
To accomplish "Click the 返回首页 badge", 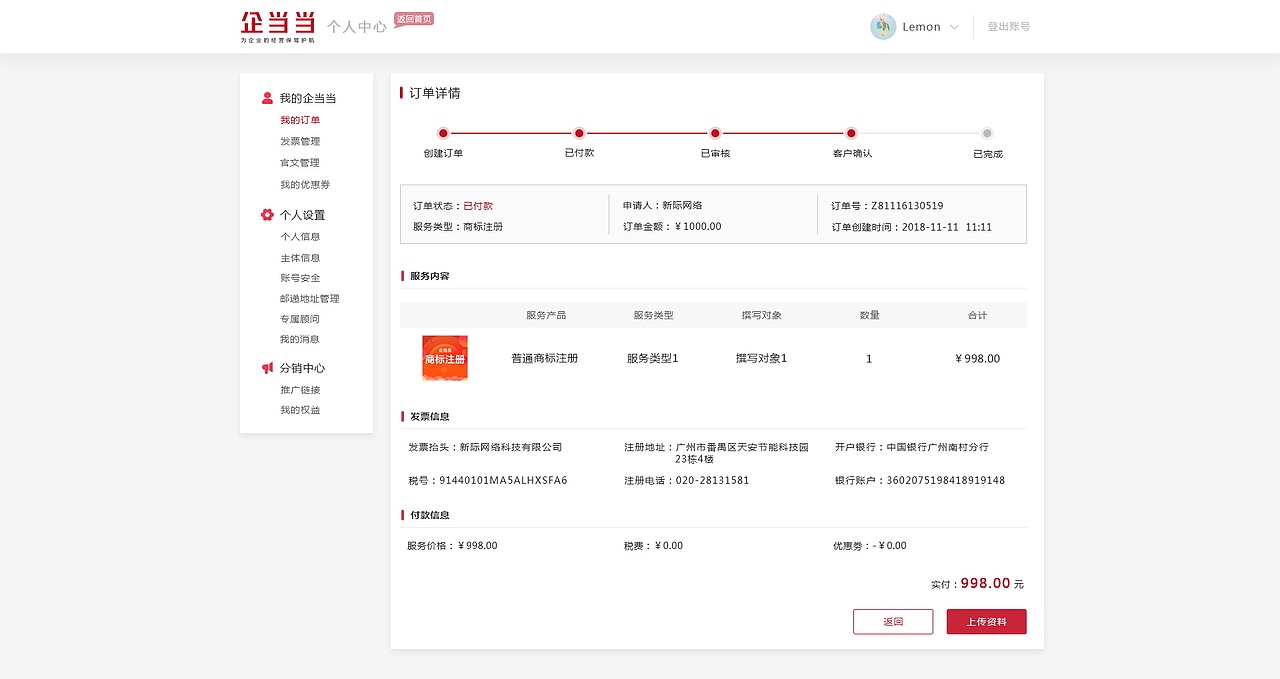I will pyautogui.click(x=414, y=19).
